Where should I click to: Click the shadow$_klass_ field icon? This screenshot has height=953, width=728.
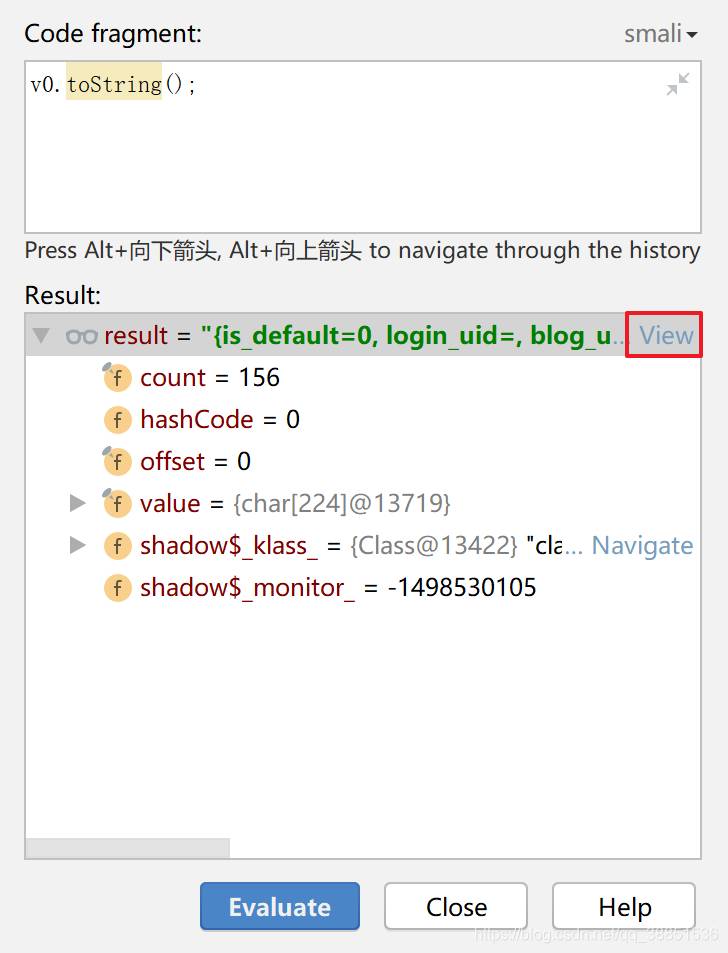pyautogui.click(x=117, y=546)
